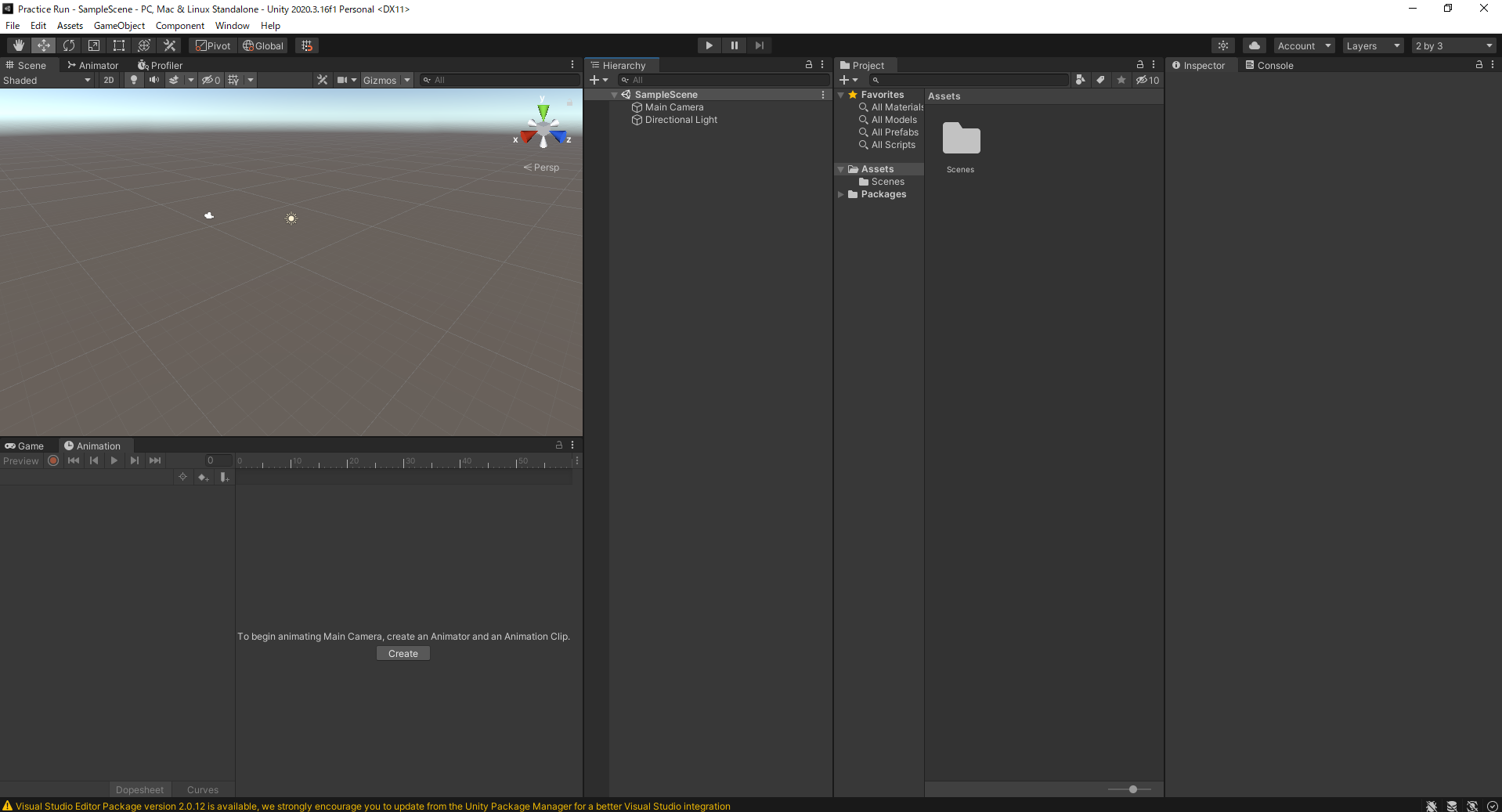1502x812 pixels.
Task: Toggle 2D view mode in Scene
Action: 109,80
